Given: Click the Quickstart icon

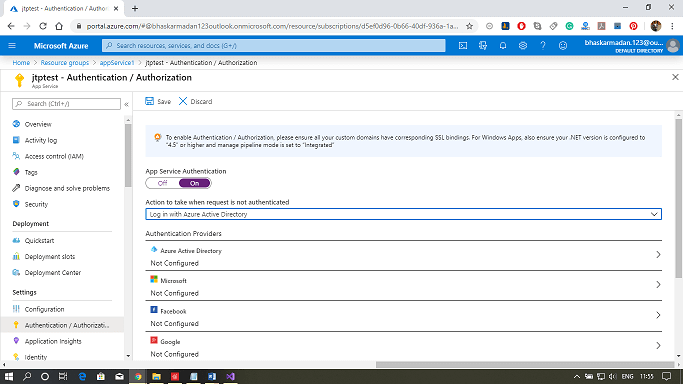Looking at the screenshot, I should coord(16,240).
